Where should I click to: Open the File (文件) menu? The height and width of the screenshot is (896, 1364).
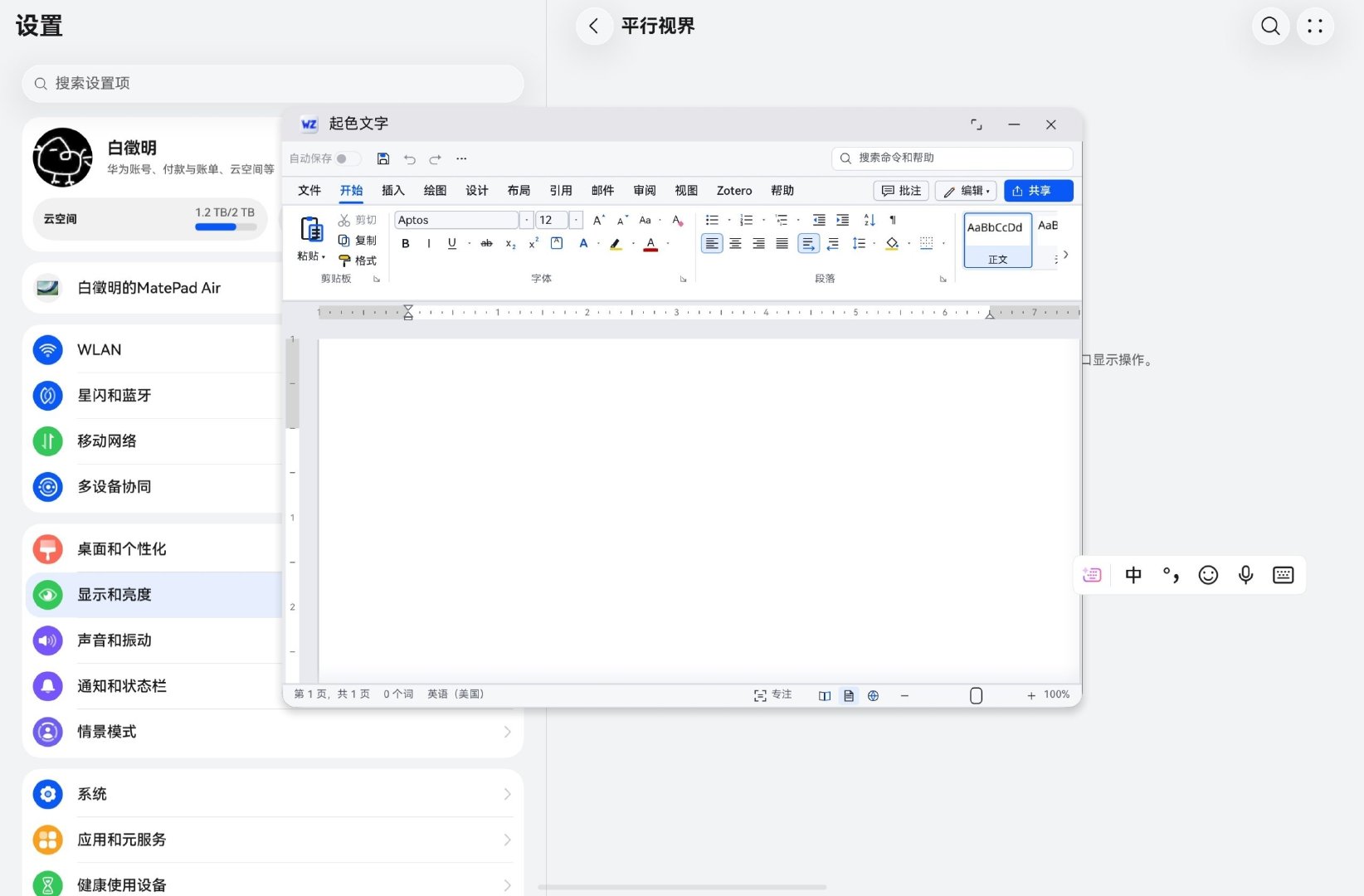pos(309,191)
